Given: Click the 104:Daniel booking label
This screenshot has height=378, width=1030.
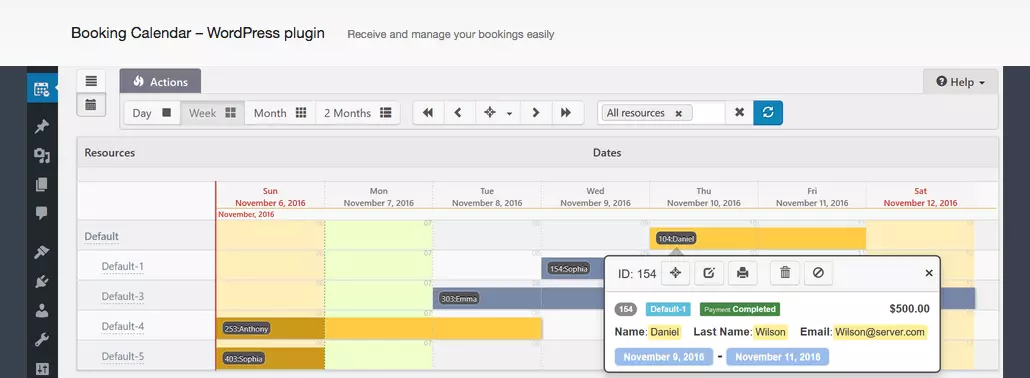Looking at the screenshot, I should click(x=676, y=239).
